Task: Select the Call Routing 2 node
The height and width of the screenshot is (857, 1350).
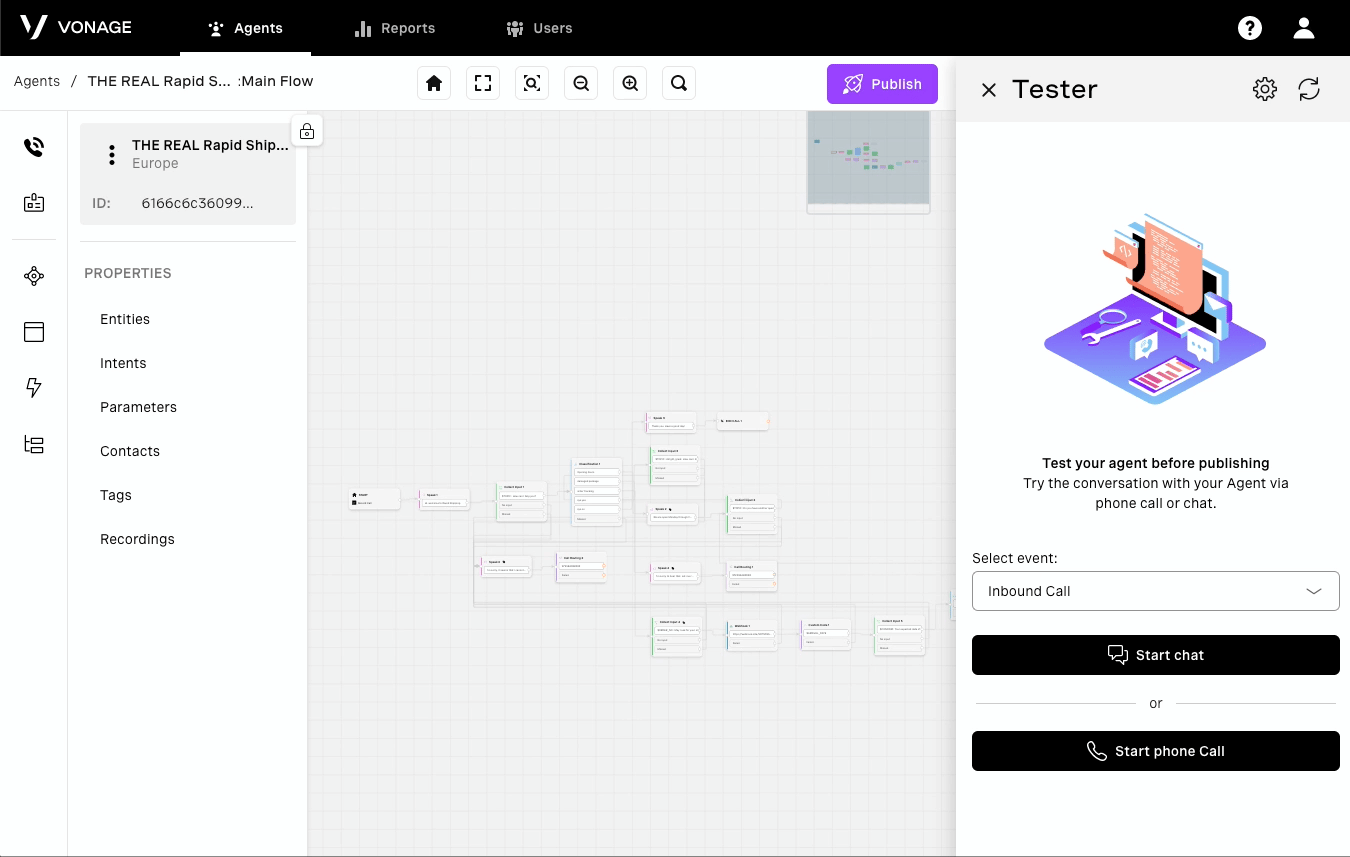Action: tap(581, 567)
